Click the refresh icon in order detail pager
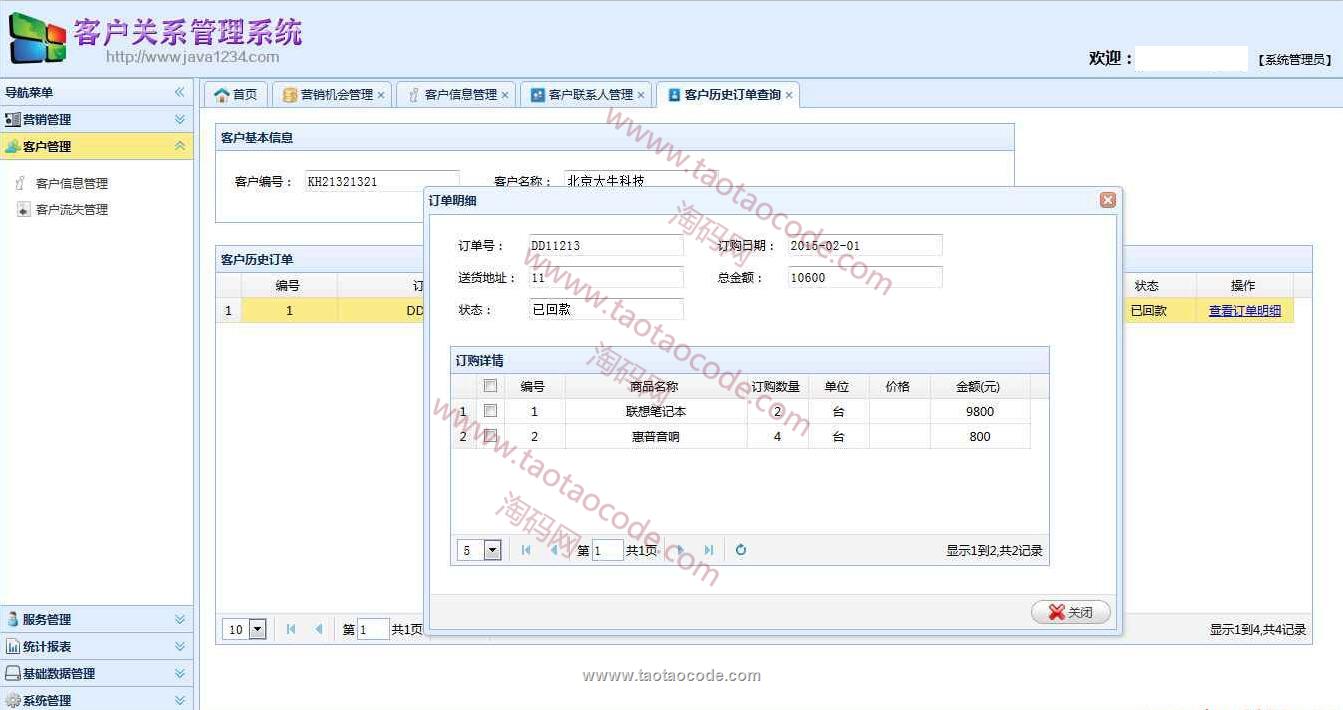Image resolution: width=1343 pixels, height=710 pixels. pyautogui.click(x=740, y=550)
